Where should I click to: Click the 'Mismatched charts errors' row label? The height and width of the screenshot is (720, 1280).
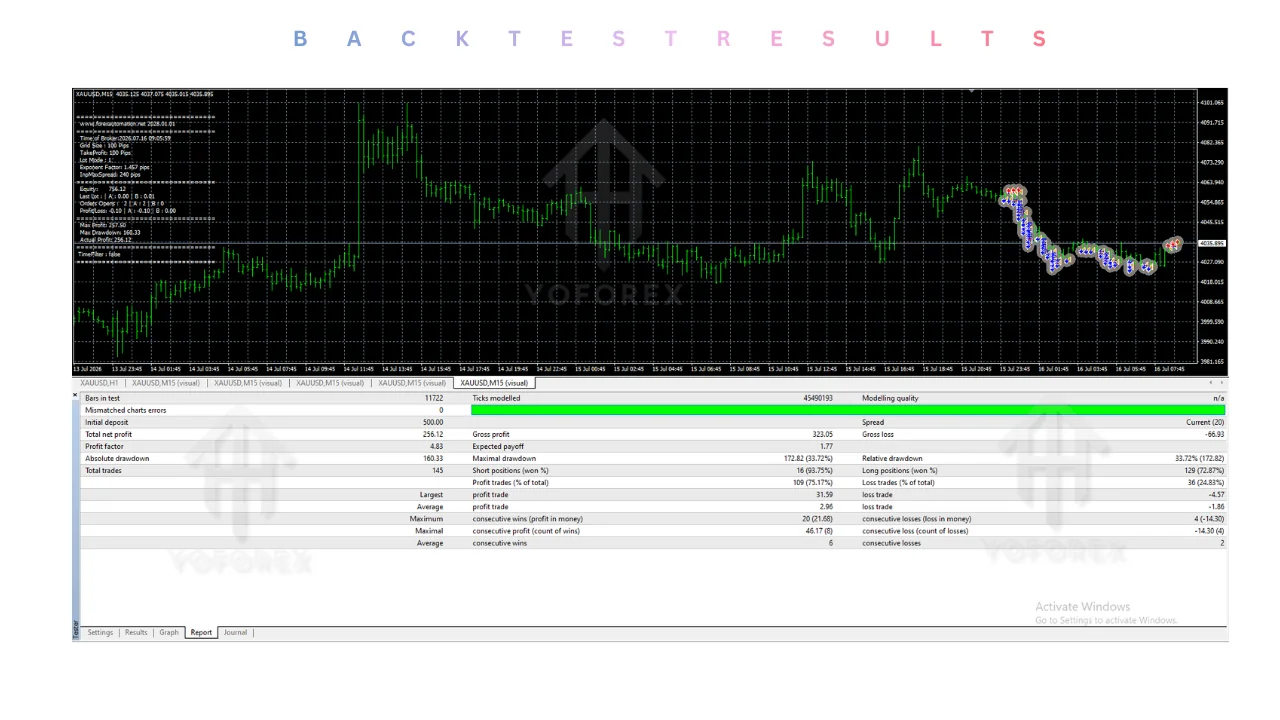coord(126,410)
